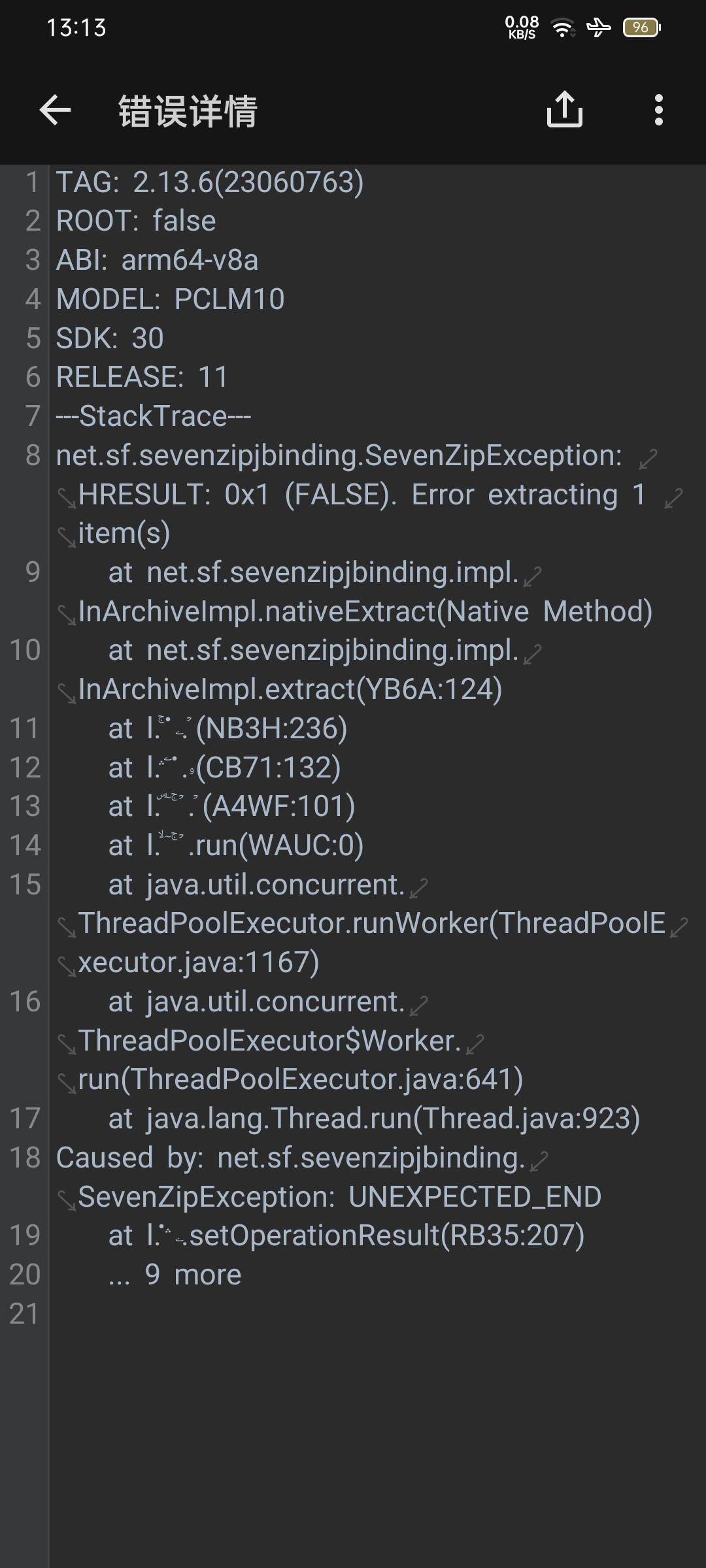Image resolution: width=706 pixels, height=1568 pixels.
Task: Tap the ROOT: false line
Action: click(136, 221)
